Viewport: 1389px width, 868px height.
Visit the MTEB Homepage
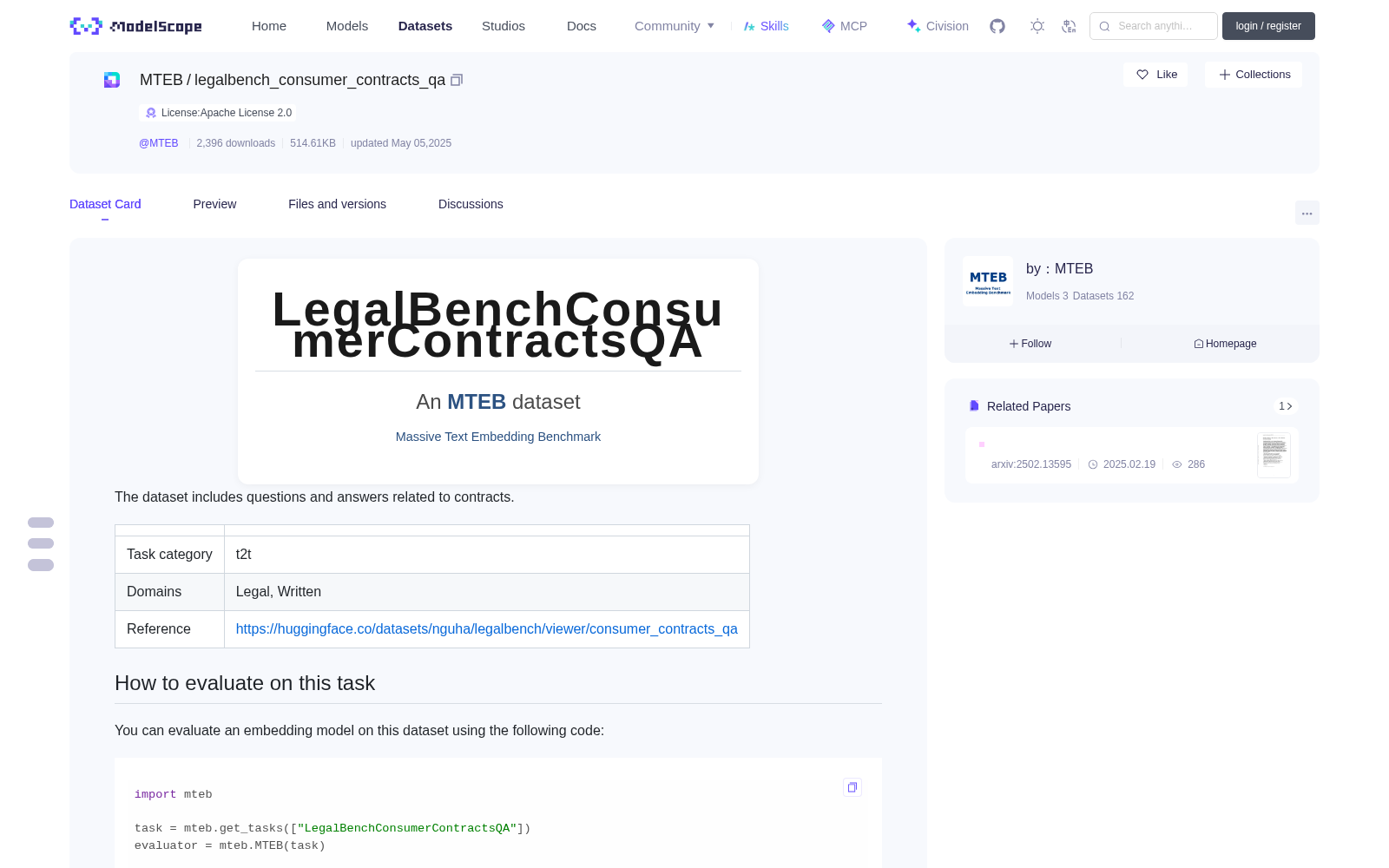[1225, 344]
